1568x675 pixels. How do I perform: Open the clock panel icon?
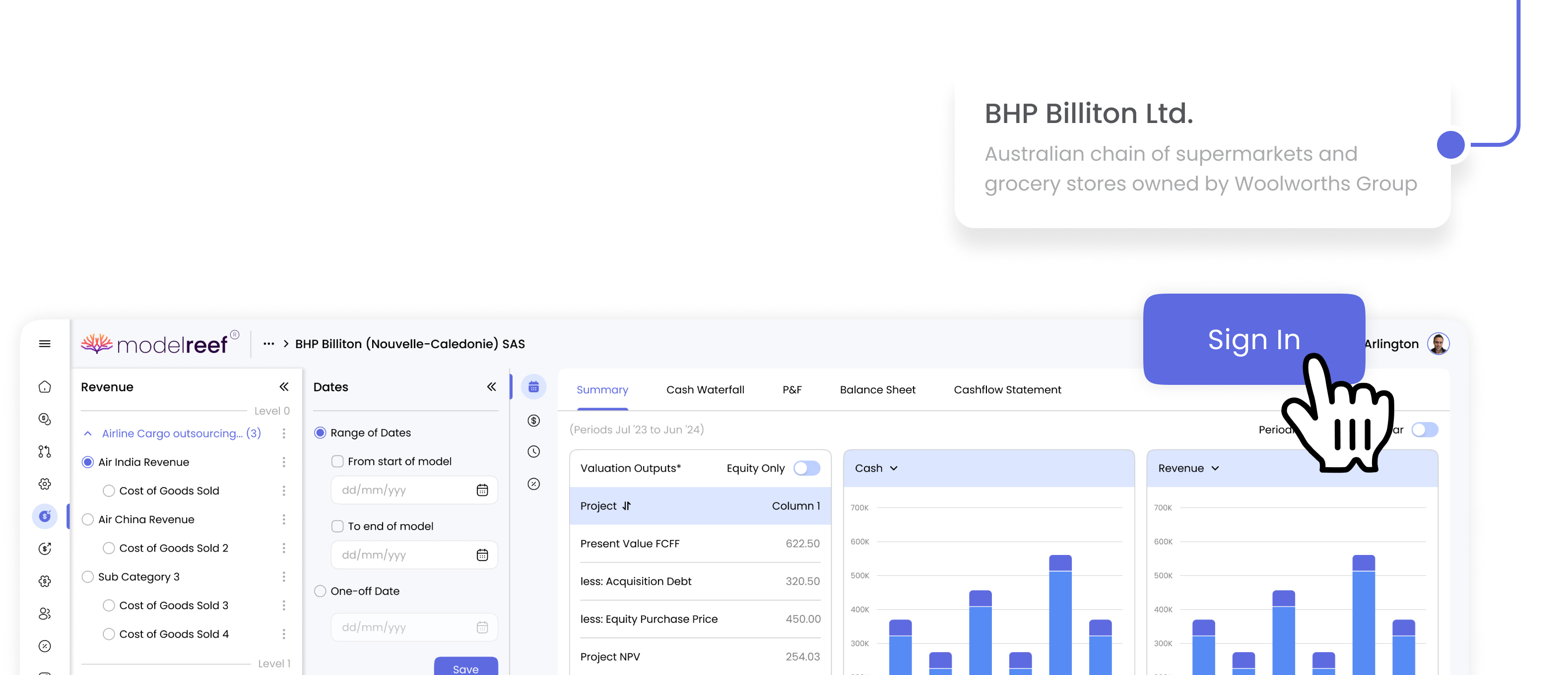pos(534,452)
